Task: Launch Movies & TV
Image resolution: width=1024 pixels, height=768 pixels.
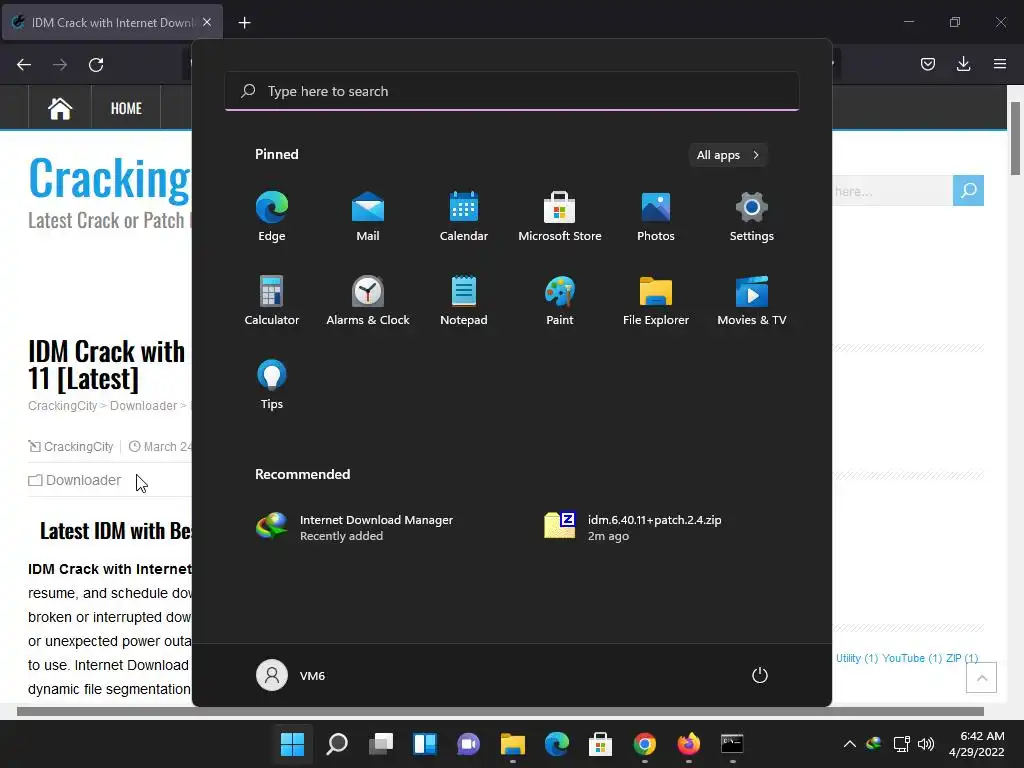Action: tap(752, 301)
